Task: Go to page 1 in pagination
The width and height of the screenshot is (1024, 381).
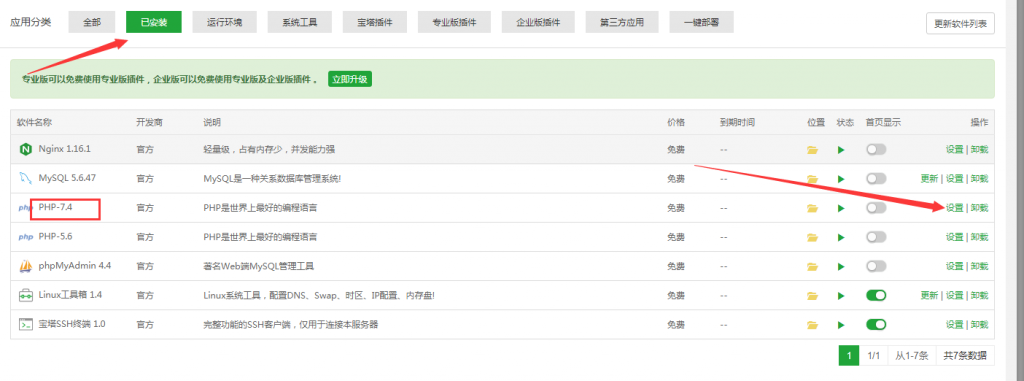Action: (x=848, y=356)
